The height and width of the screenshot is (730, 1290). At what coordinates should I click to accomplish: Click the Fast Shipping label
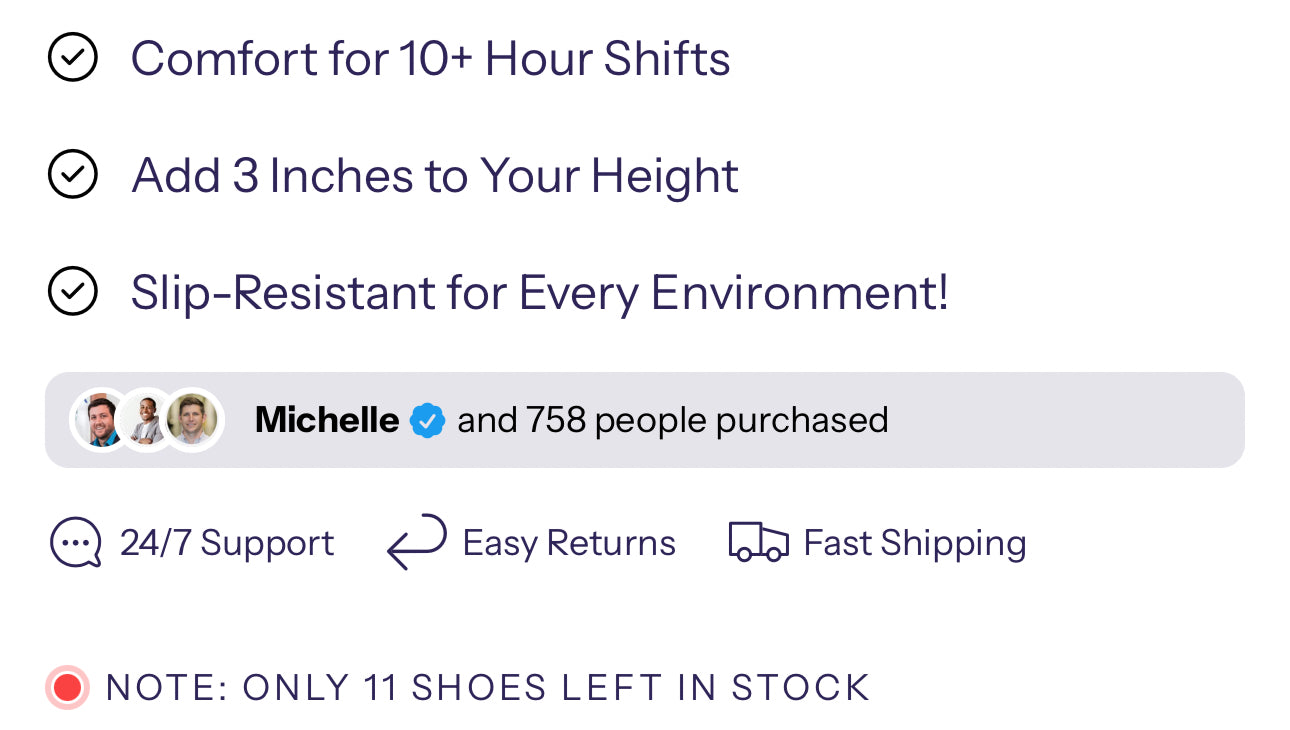pyautogui.click(x=915, y=543)
